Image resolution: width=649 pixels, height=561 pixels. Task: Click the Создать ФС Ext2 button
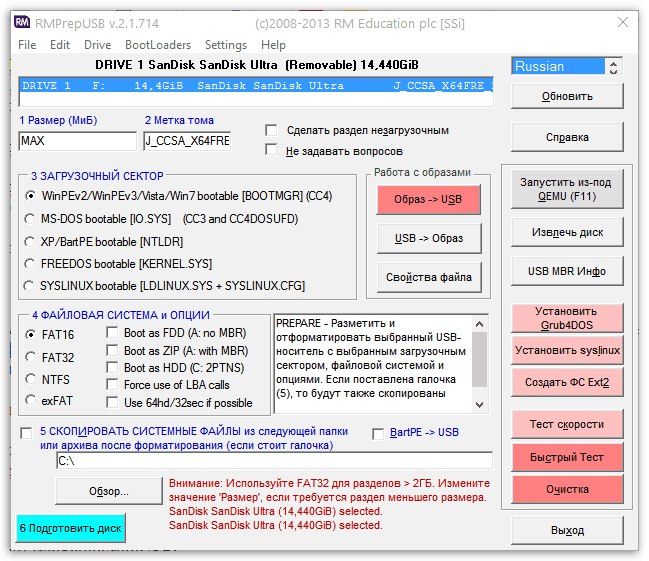(x=567, y=382)
